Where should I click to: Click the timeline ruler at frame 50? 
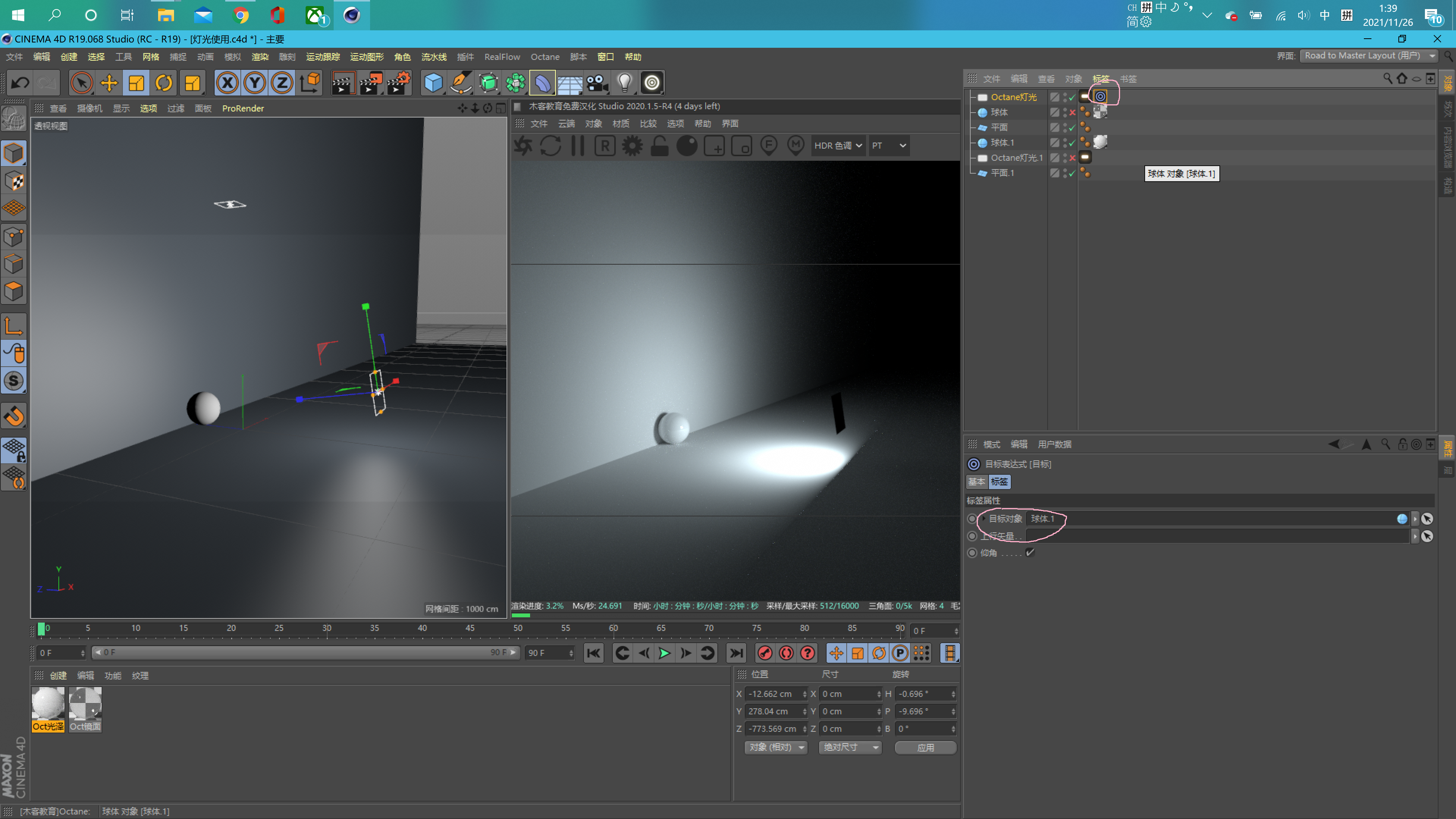518,629
